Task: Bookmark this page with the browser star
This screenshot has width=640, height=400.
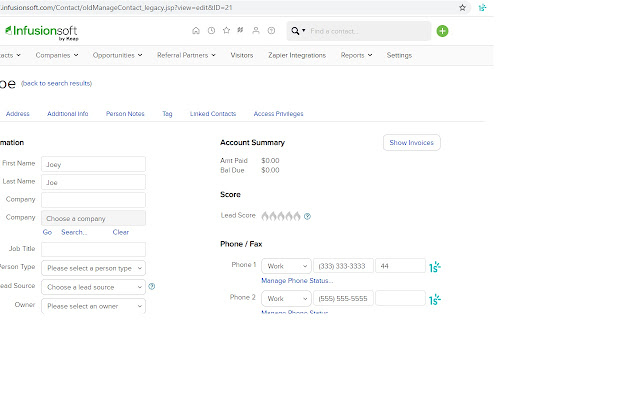Action: [x=462, y=7]
